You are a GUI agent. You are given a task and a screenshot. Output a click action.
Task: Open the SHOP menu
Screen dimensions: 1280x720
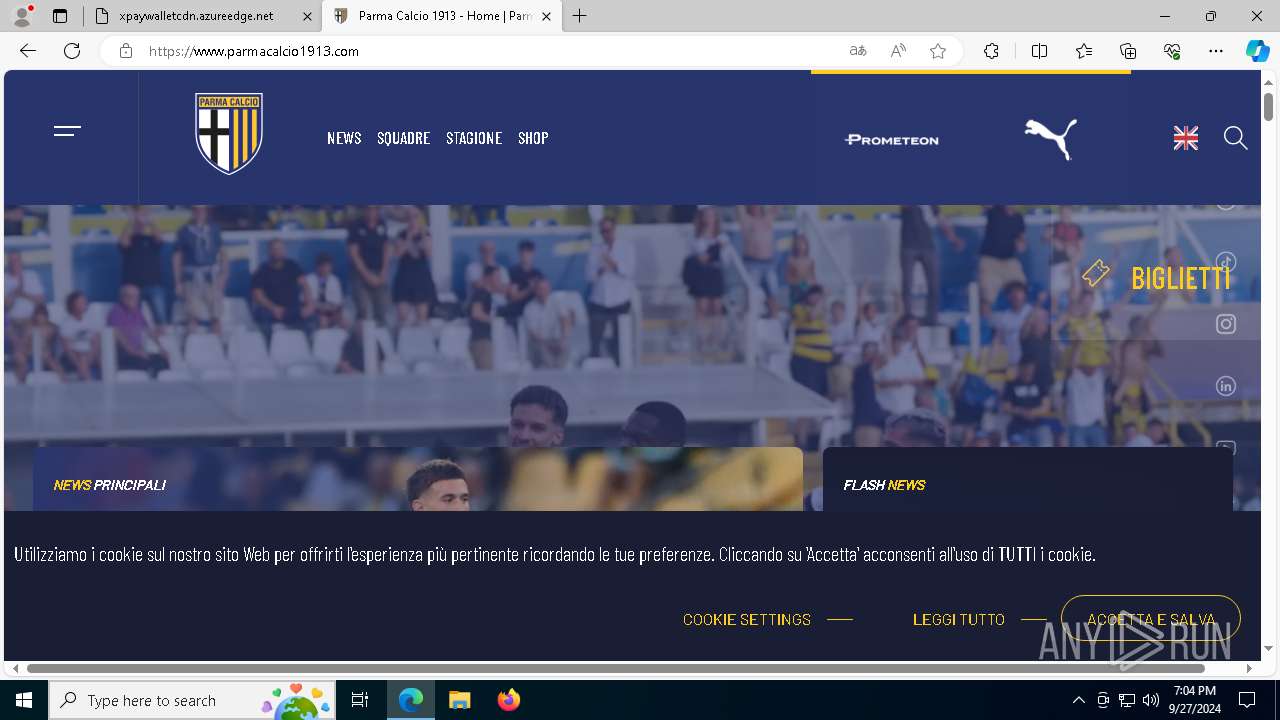point(533,138)
